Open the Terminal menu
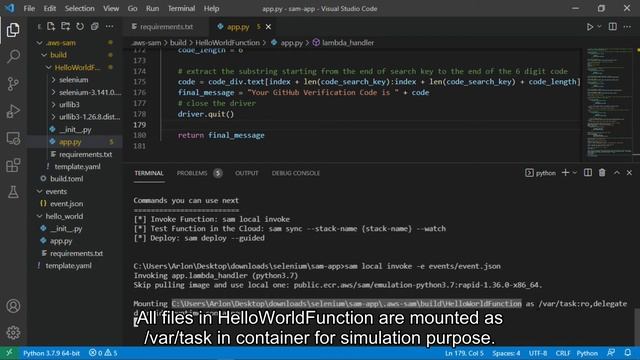 tap(181, 8)
